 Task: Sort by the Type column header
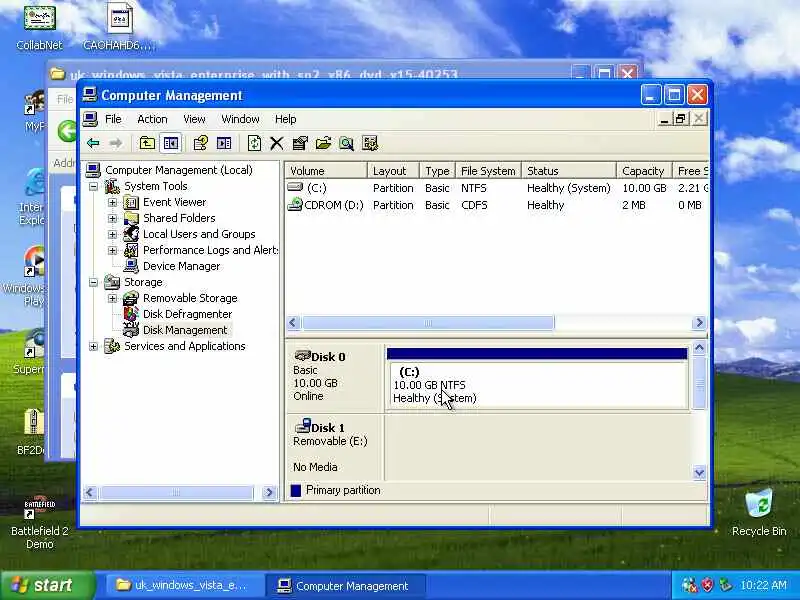437,170
